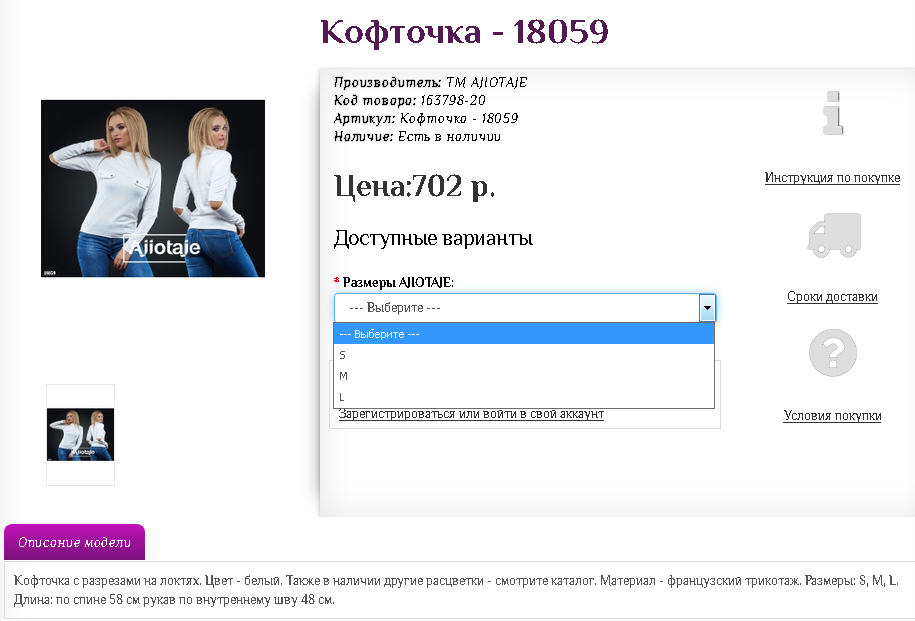
Task: Collapse the Размеры AJIOTAJE dropdown arrow
Action: [707, 308]
